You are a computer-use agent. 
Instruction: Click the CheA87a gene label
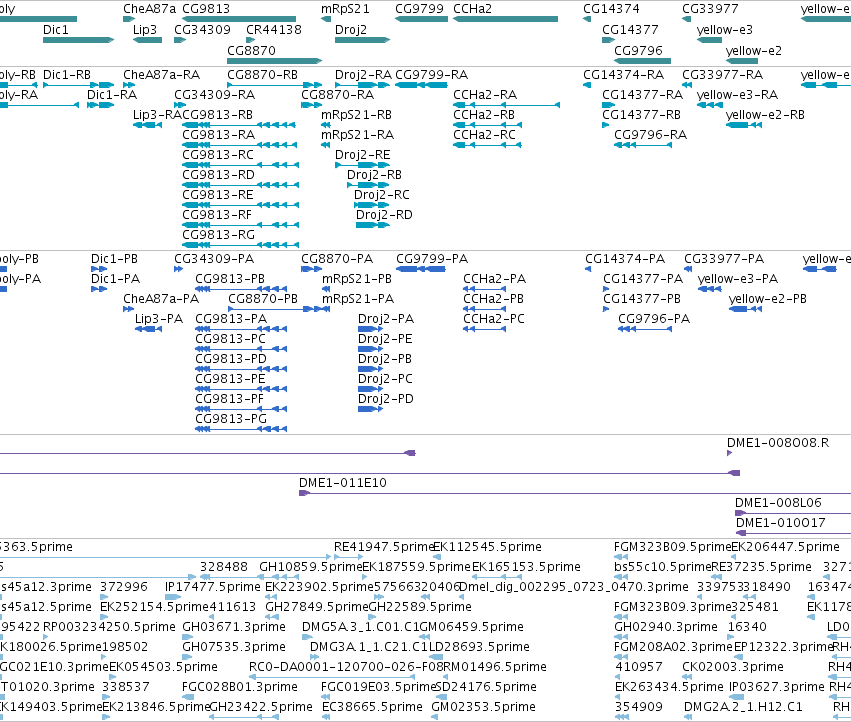150,9
